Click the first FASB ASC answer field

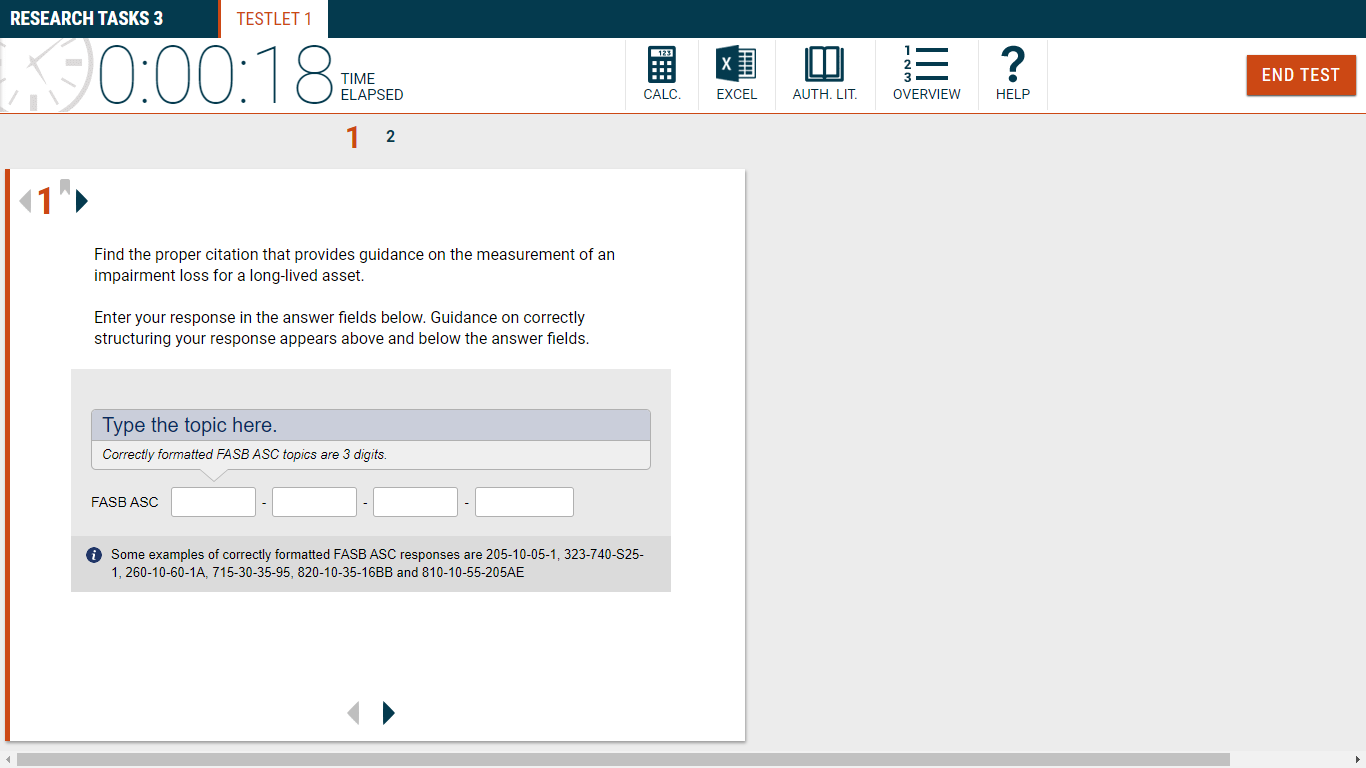coord(213,501)
